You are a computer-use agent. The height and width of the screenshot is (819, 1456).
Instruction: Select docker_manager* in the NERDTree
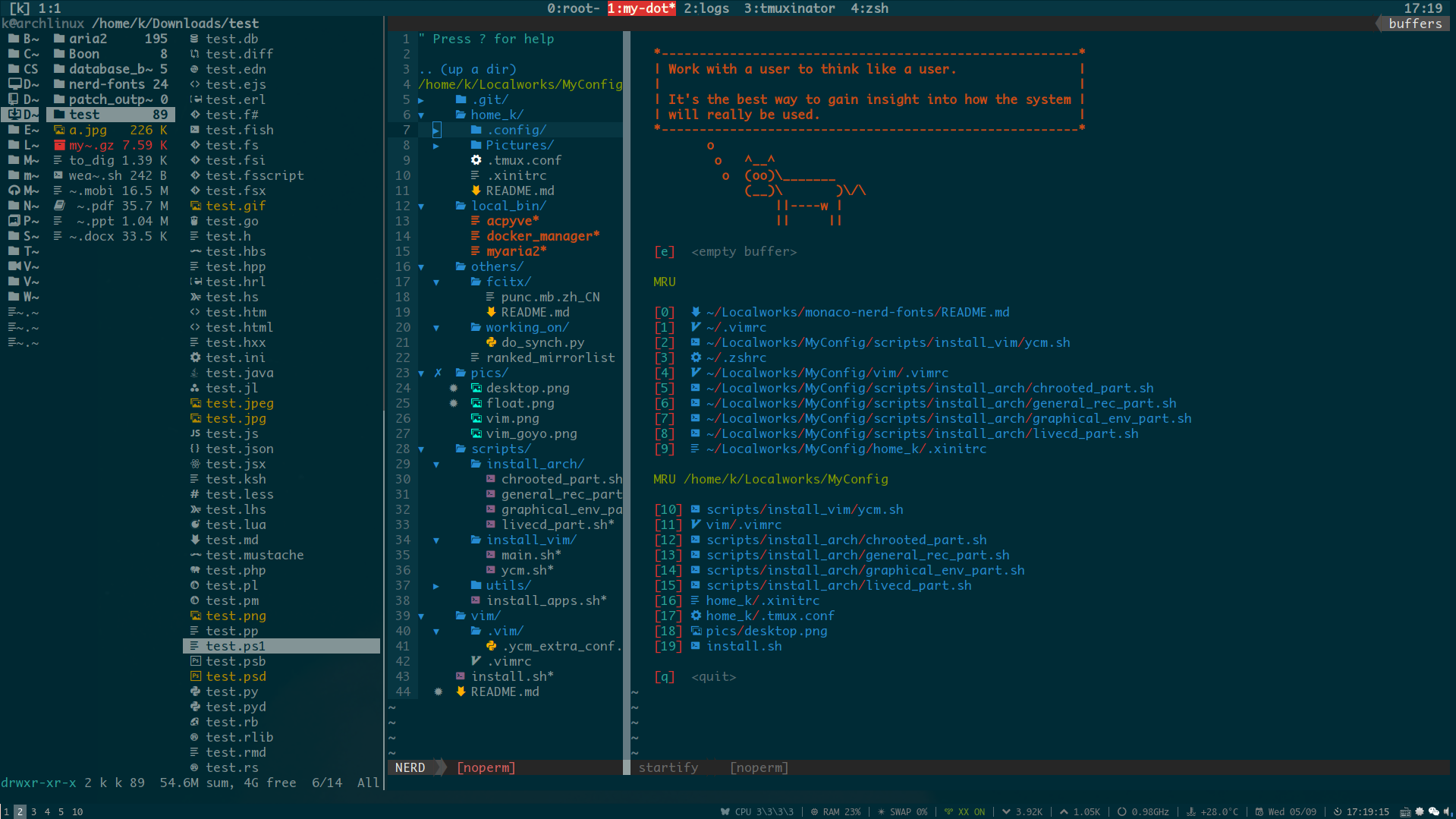pos(543,236)
